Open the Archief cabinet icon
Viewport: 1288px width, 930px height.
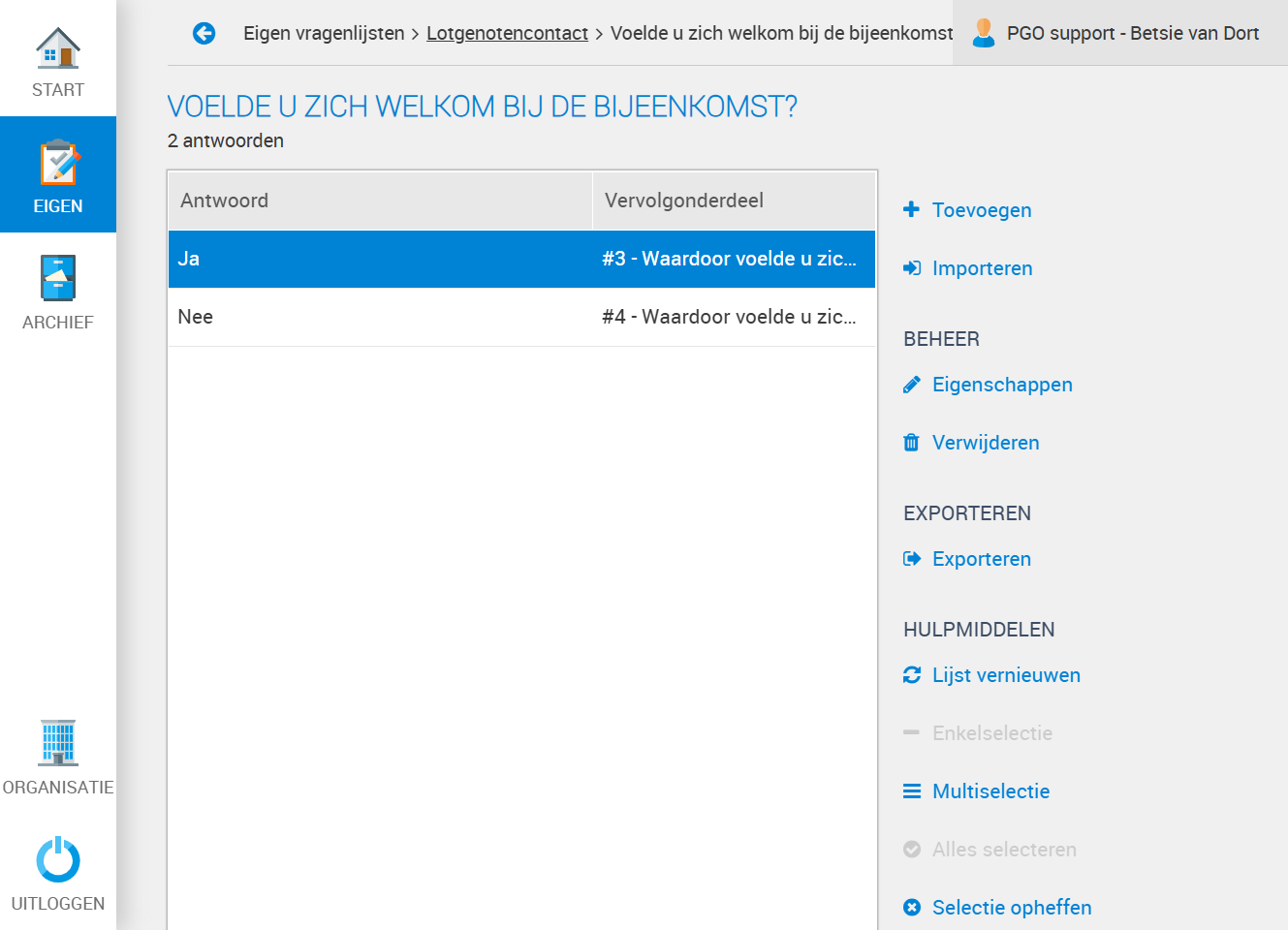(58, 278)
